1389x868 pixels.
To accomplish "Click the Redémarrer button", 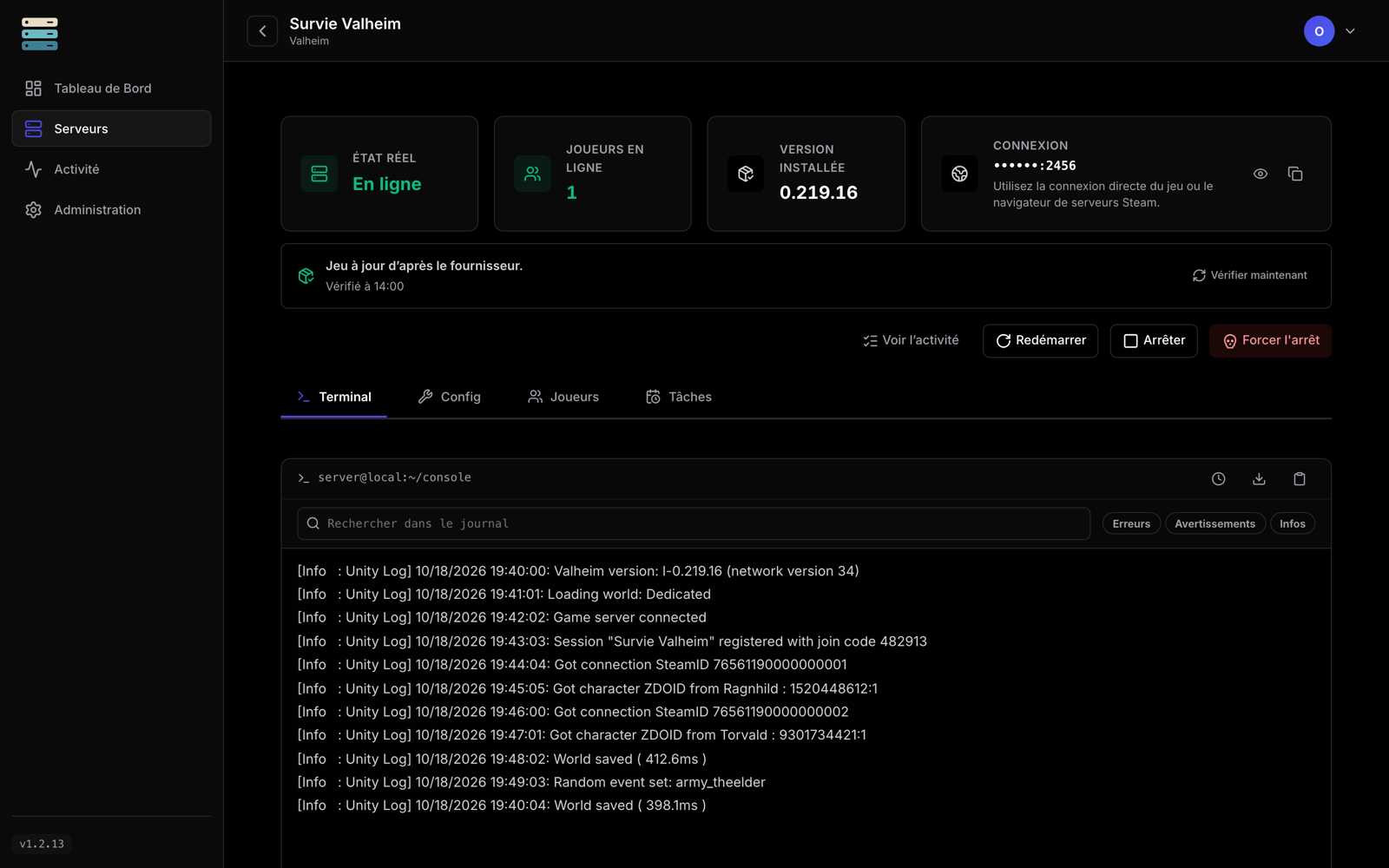I will (1041, 340).
